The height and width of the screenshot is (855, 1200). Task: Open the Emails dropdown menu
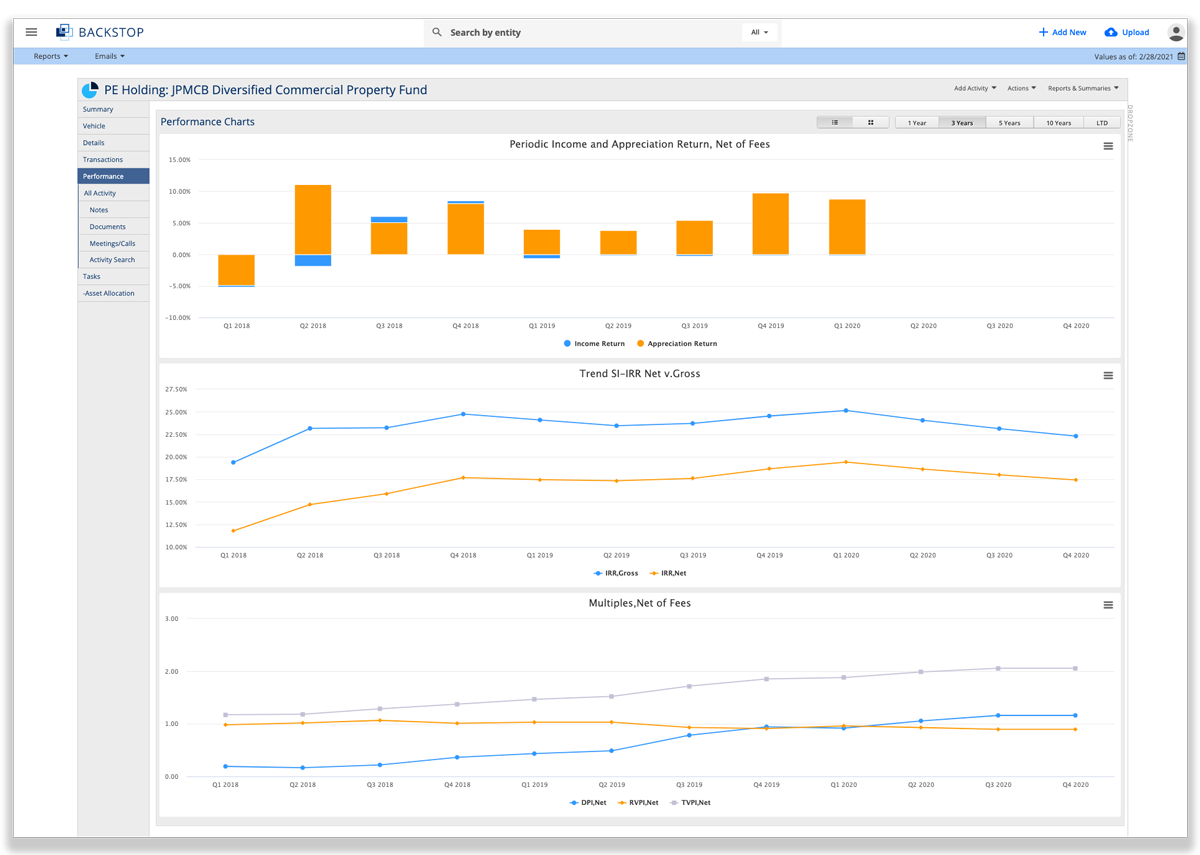tap(109, 56)
